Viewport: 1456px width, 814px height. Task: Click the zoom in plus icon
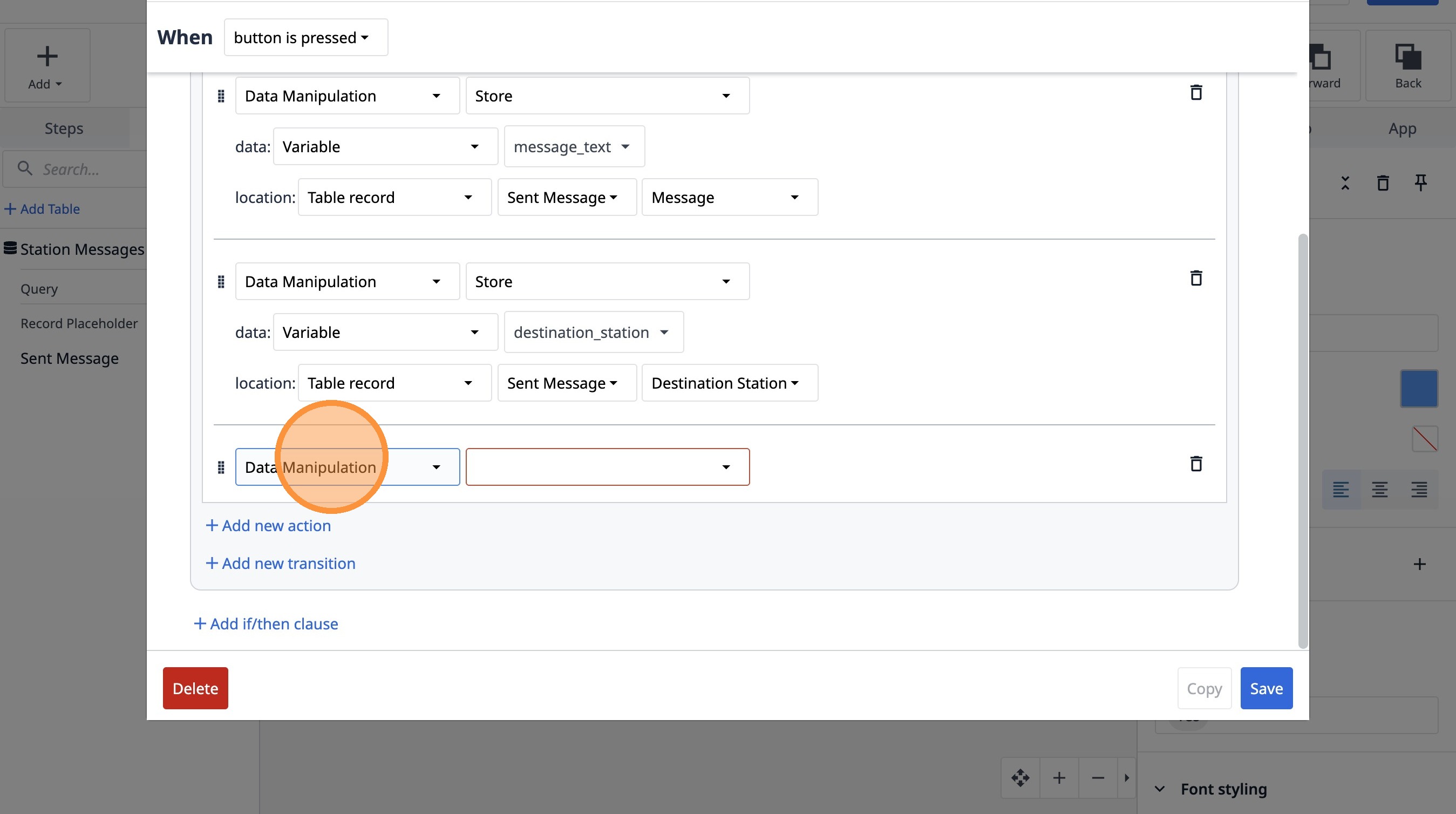[x=1059, y=778]
